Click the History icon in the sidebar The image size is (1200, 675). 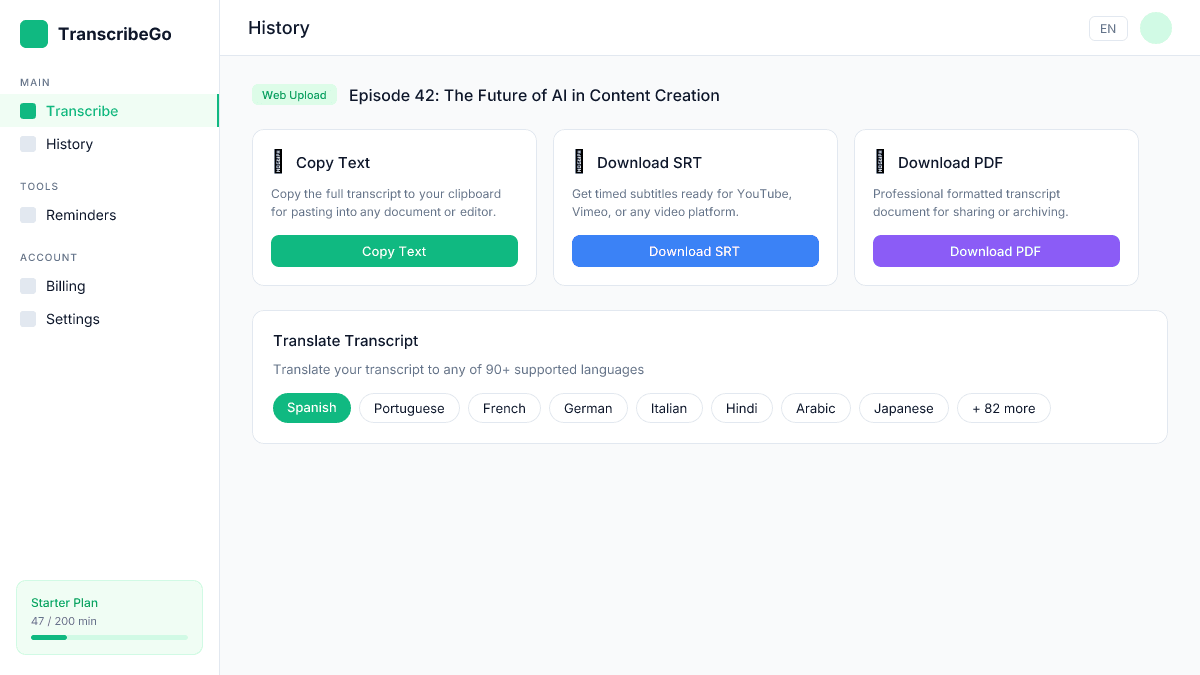(x=28, y=144)
